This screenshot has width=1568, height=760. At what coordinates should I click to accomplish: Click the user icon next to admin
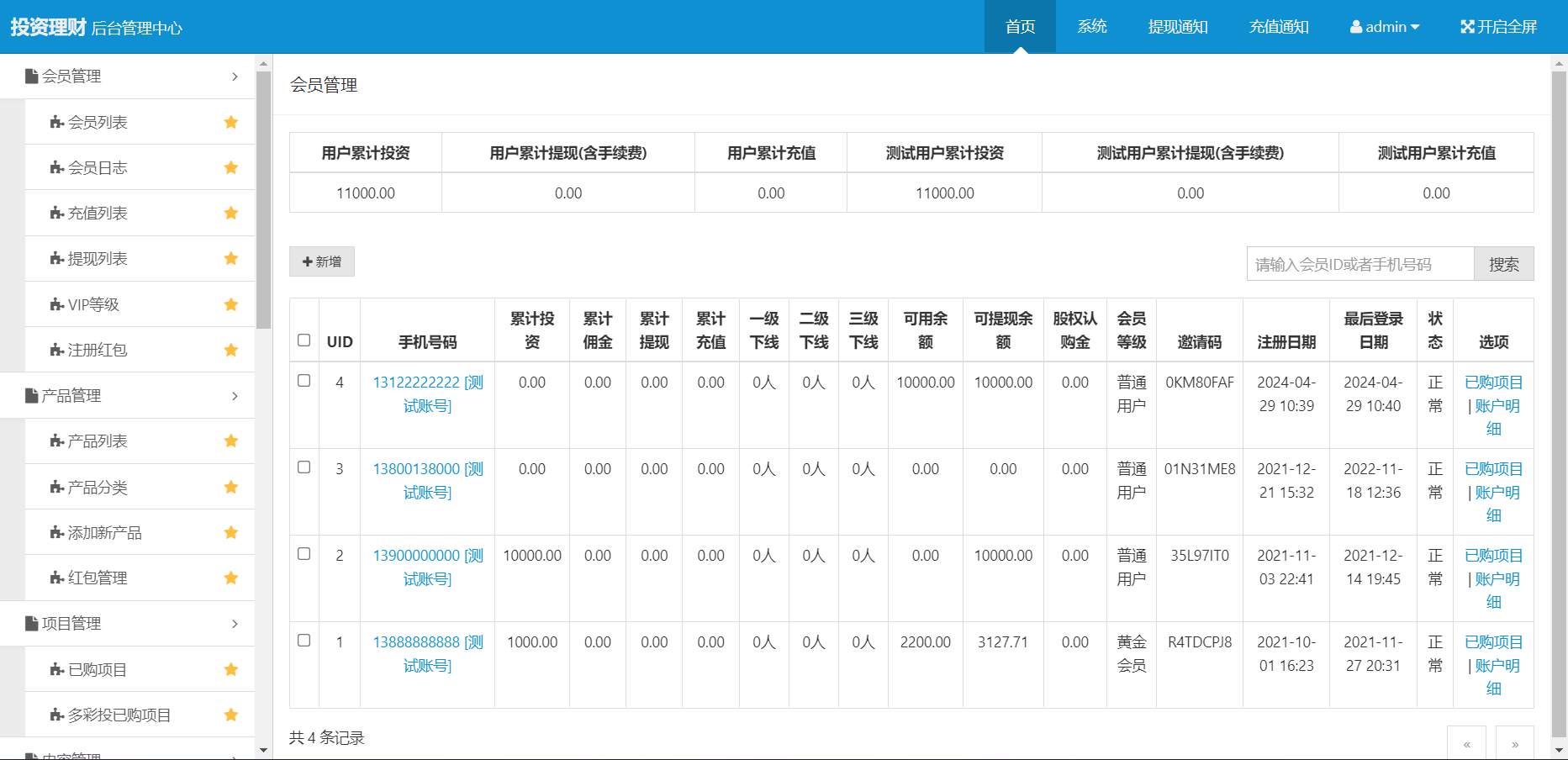coord(1356,27)
